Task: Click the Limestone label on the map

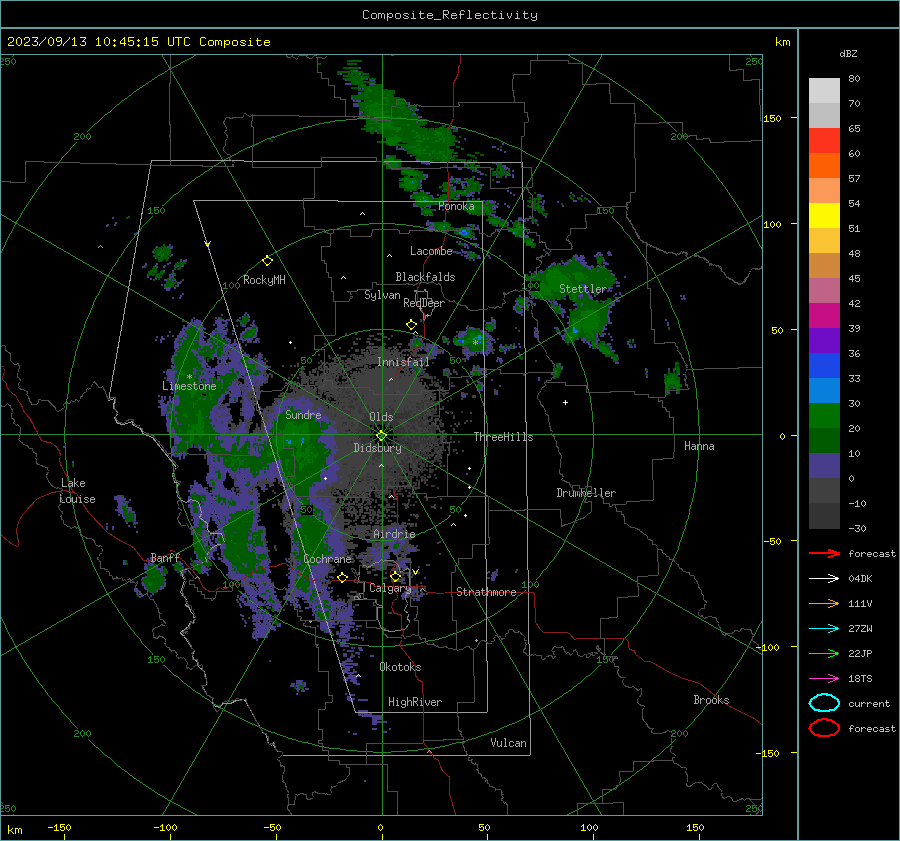Action: [189, 386]
